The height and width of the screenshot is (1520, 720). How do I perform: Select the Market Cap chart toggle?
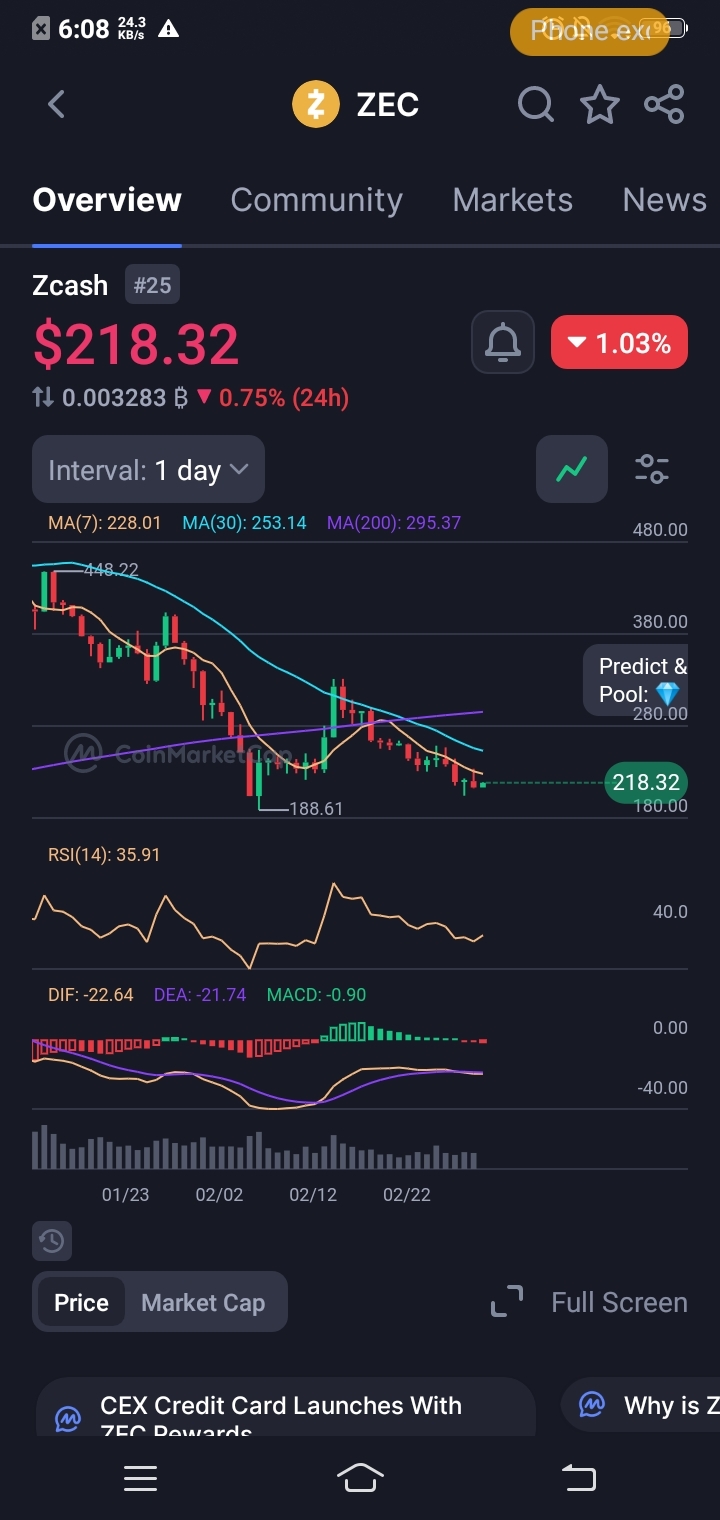(203, 1302)
